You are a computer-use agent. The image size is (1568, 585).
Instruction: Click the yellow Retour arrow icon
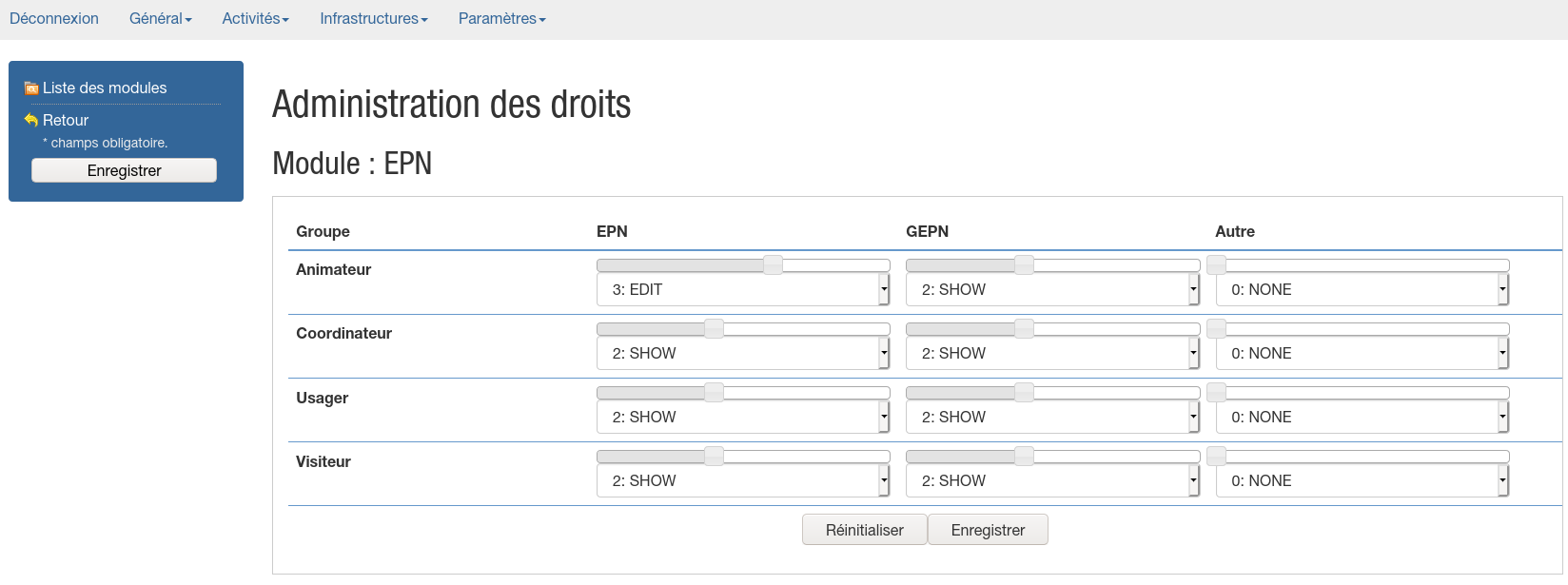click(31, 120)
